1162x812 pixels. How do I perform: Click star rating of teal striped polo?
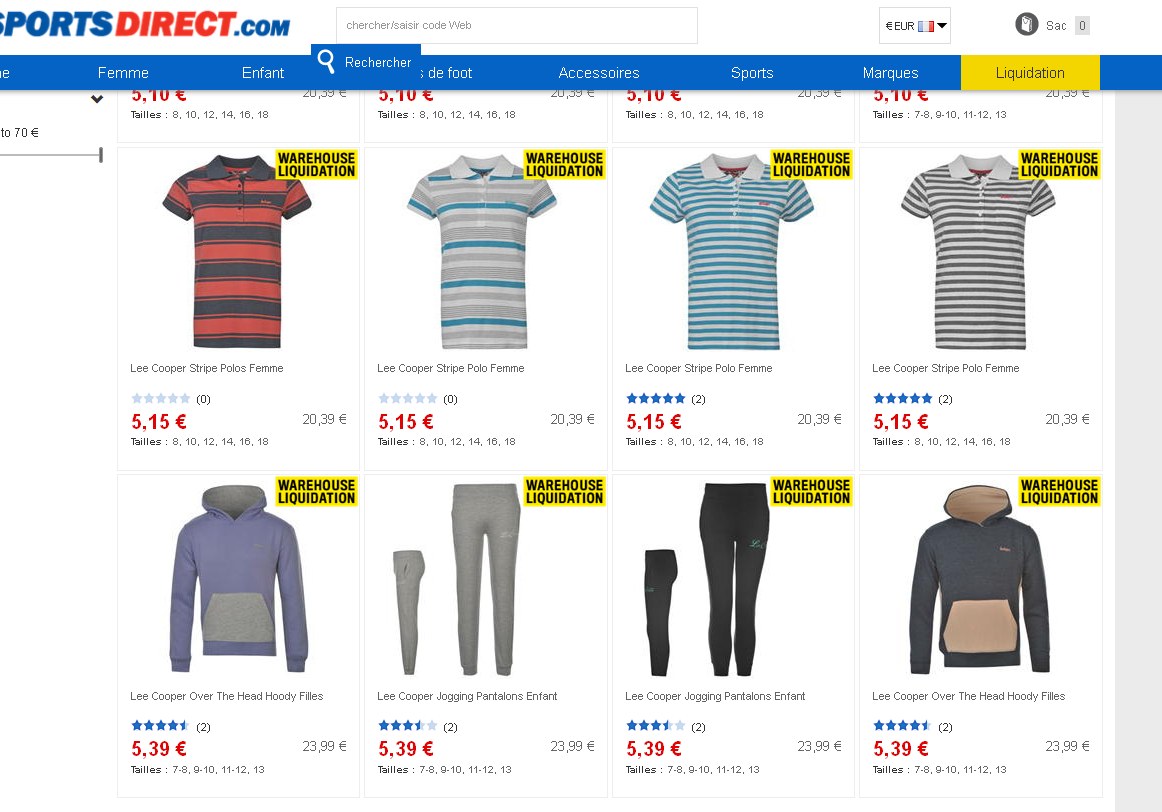click(655, 399)
